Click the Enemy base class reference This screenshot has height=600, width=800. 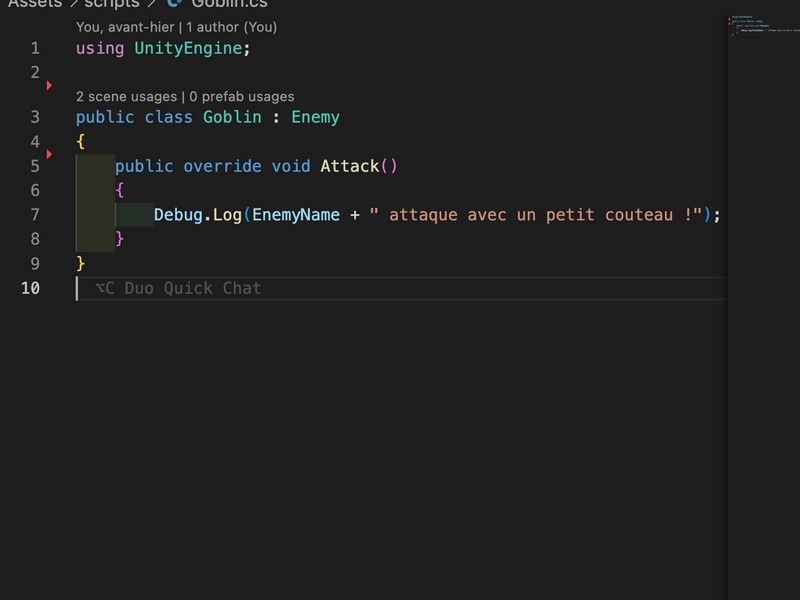pos(315,117)
